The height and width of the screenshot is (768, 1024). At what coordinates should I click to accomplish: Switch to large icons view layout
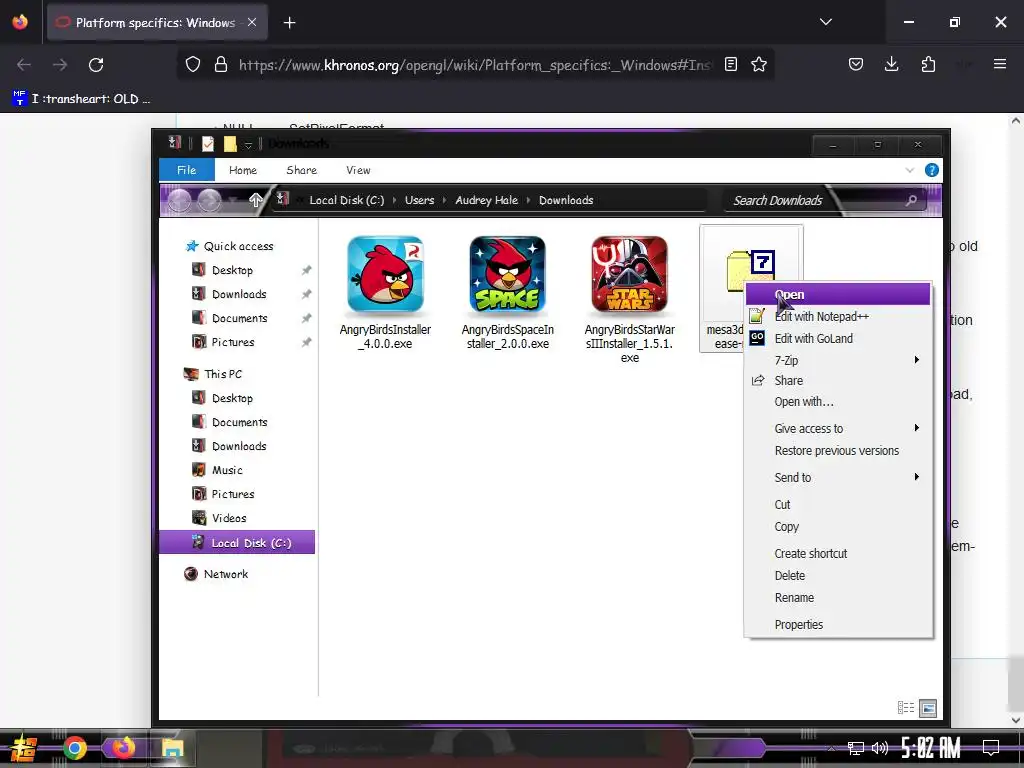pyautogui.click(x=928, y=708)
